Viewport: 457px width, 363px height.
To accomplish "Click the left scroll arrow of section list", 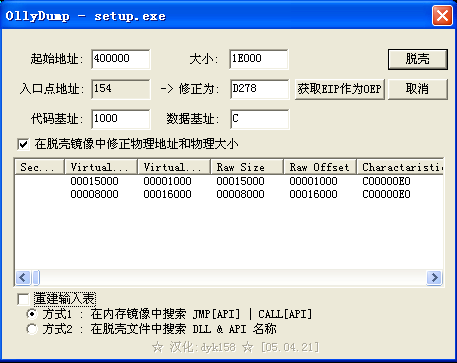I will click(23, 277).
